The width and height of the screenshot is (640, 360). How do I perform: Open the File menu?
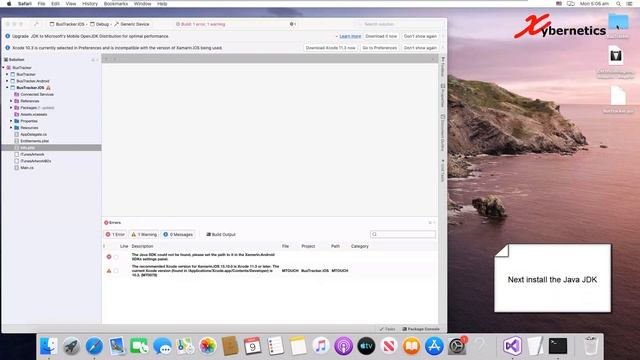pos(41,4)
